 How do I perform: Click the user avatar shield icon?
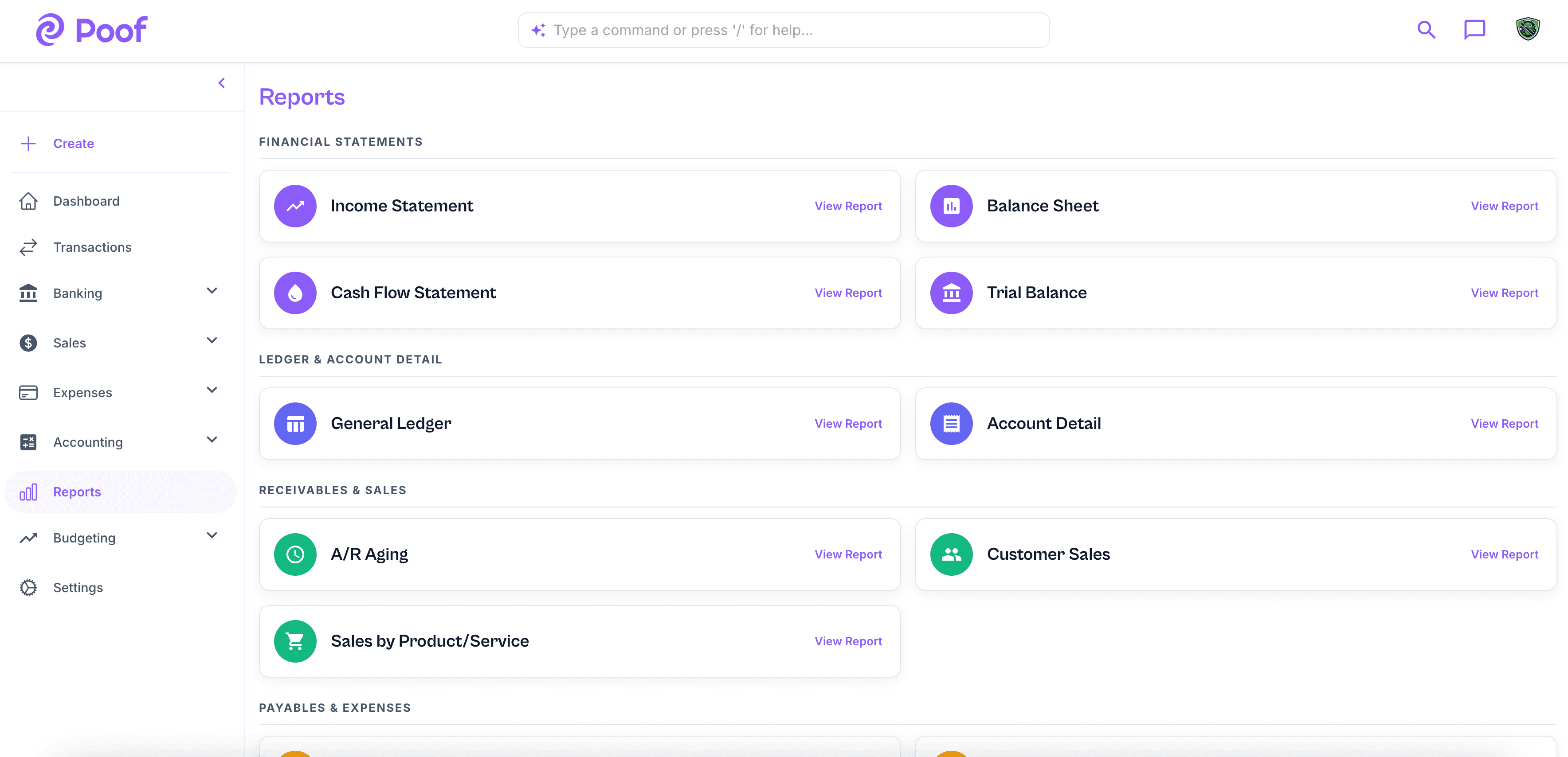point(1527,29)
